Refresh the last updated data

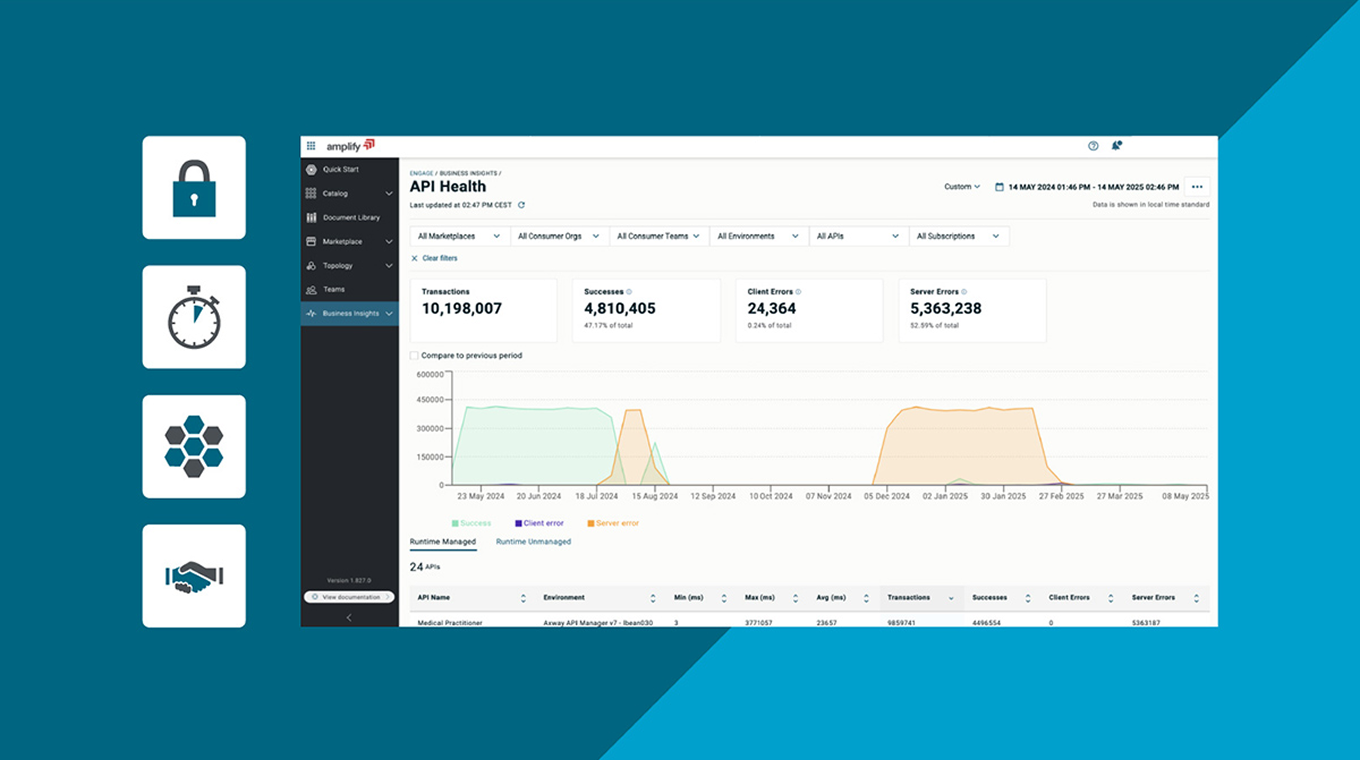click(x=521, y=205)
